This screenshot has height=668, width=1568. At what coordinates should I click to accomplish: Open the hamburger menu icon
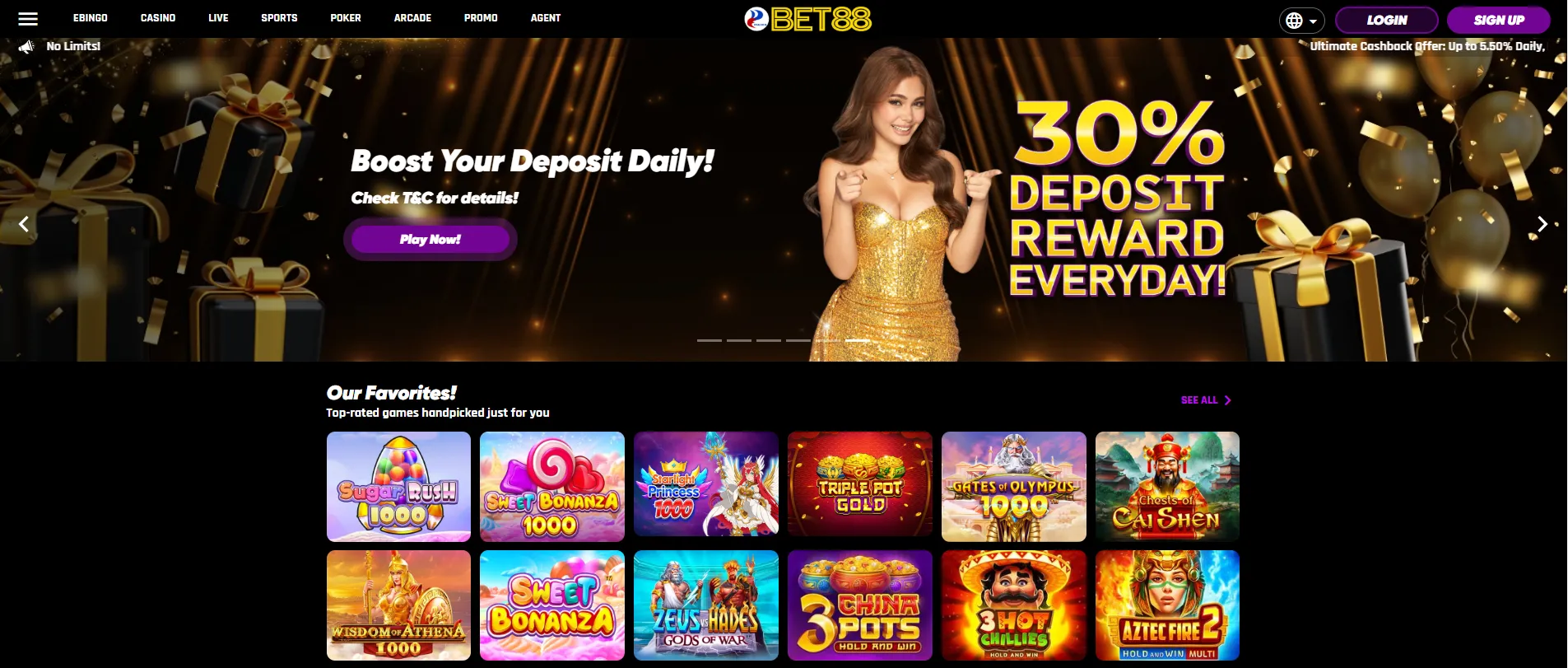click(x=28, y=18)
